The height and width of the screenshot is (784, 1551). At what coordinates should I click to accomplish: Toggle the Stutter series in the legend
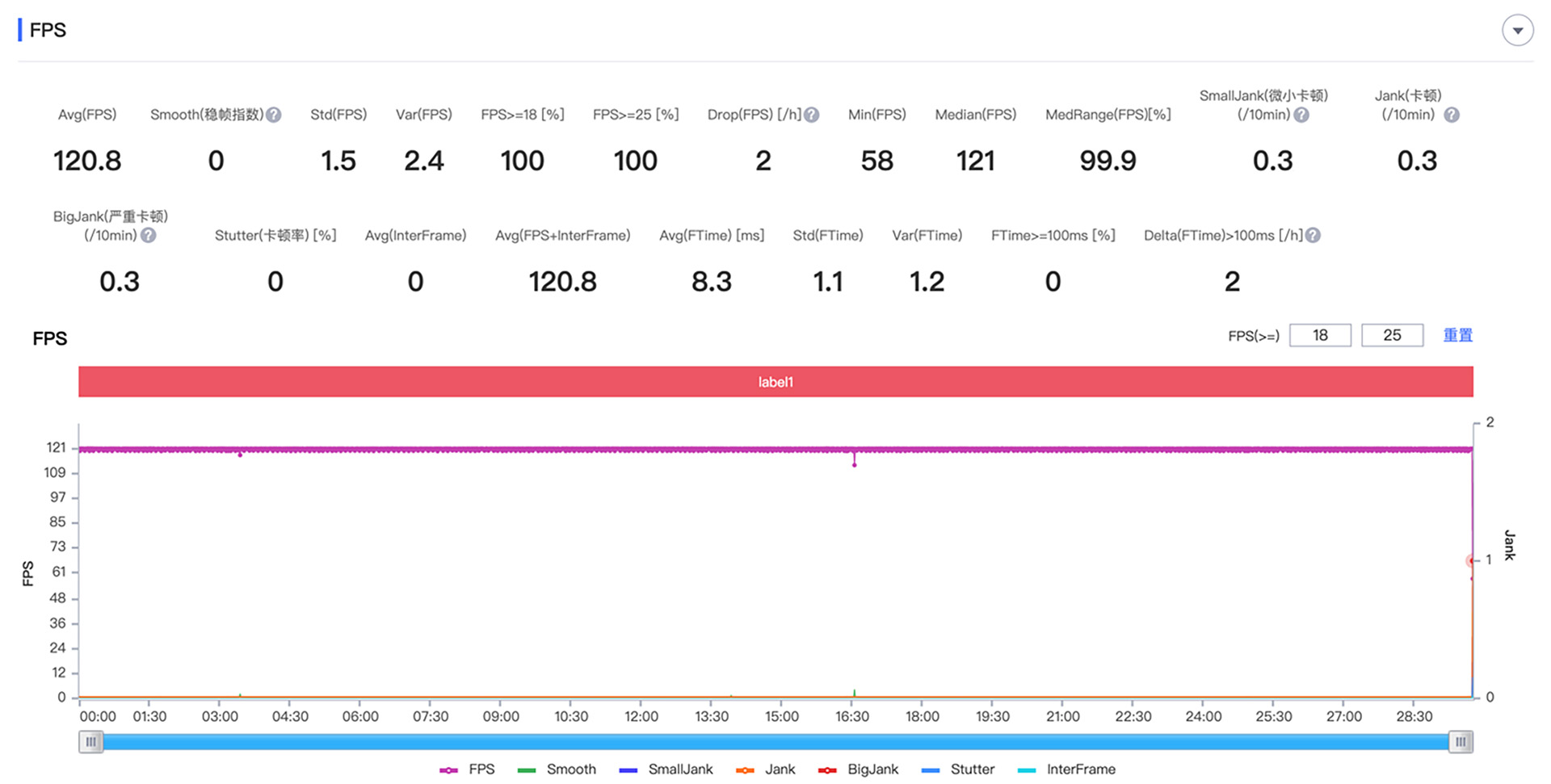click(957, 769)
